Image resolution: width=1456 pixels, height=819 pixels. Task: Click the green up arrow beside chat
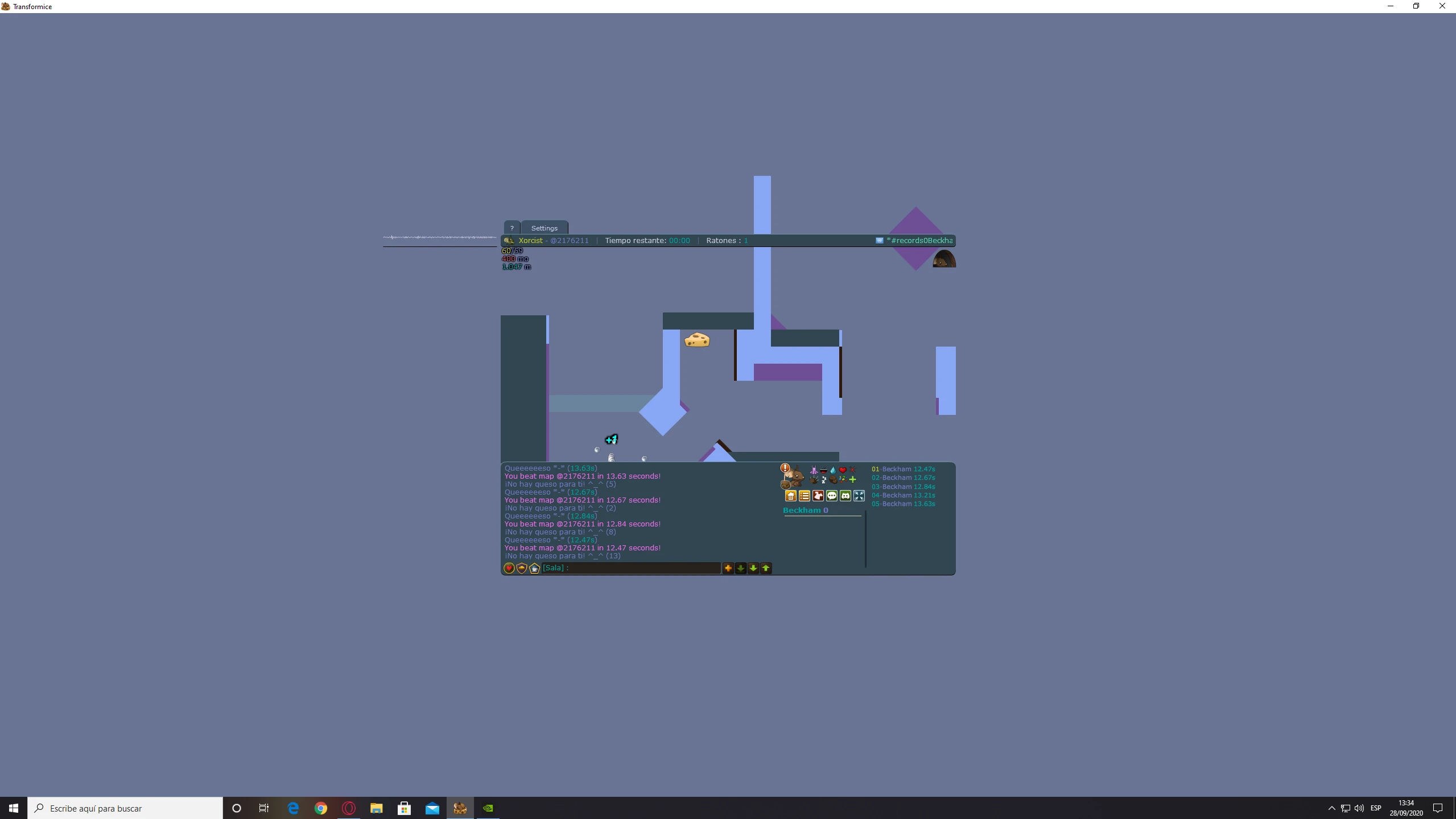tap(766, 568)
